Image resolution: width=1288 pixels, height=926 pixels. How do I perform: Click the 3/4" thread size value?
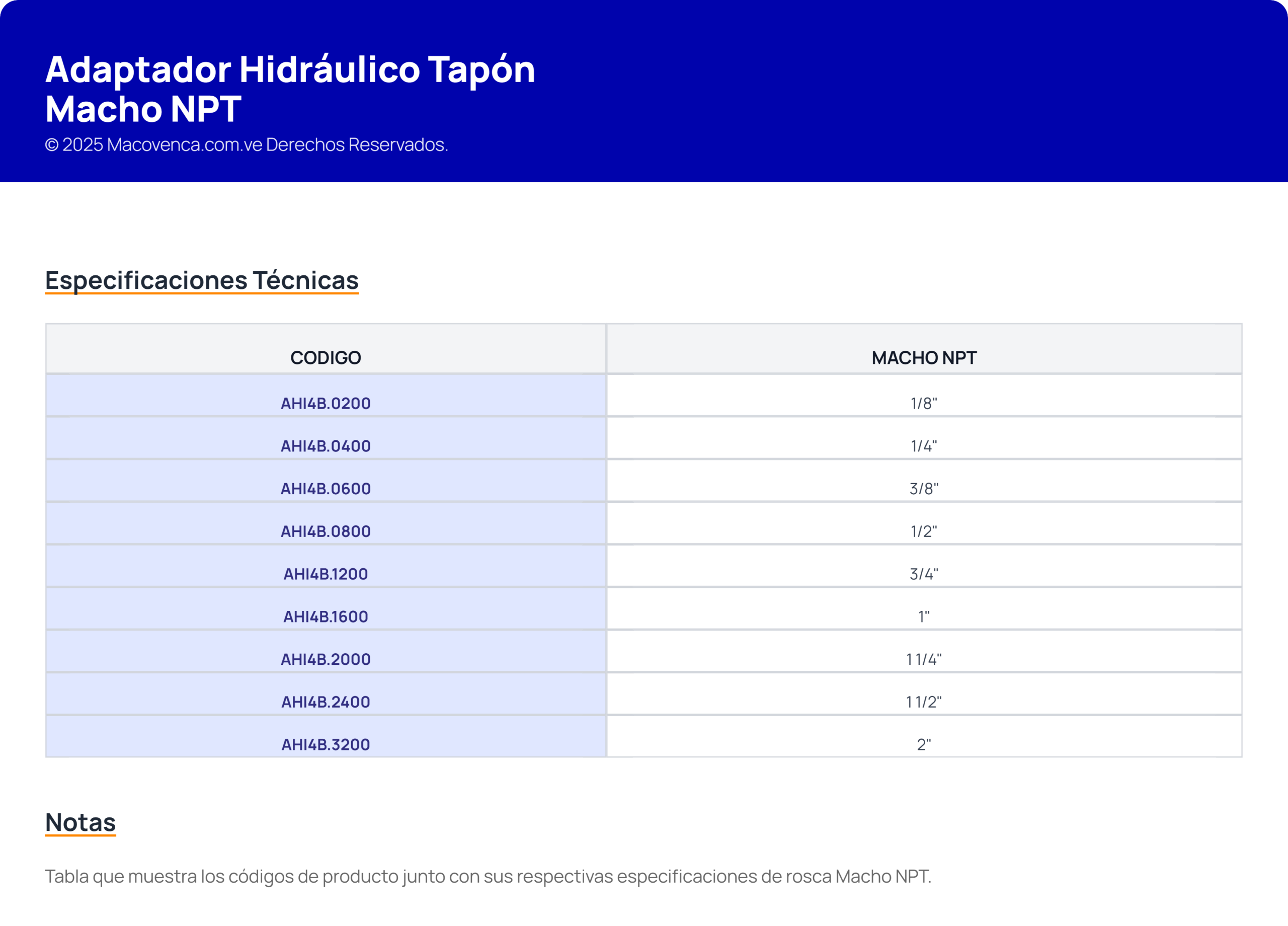click(923, 574)
